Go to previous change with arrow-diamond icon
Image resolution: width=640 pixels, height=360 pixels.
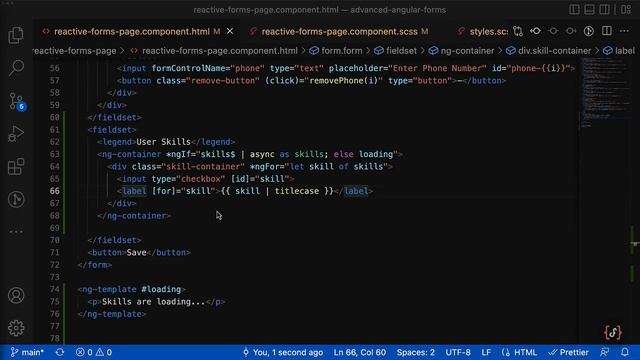tap(535, 31)
